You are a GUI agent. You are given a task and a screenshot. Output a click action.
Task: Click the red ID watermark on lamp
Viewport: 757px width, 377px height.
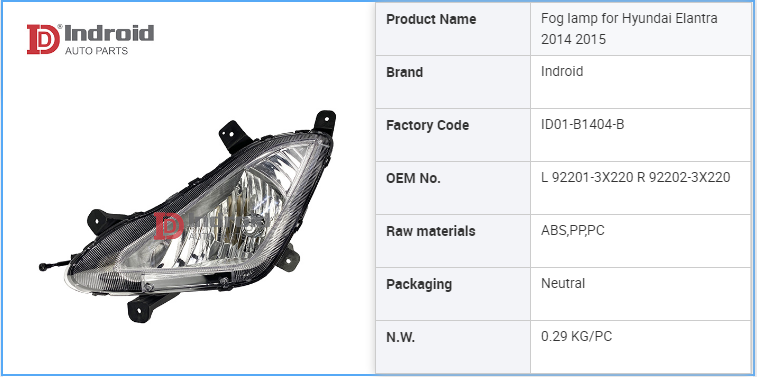tap(168, 226)
